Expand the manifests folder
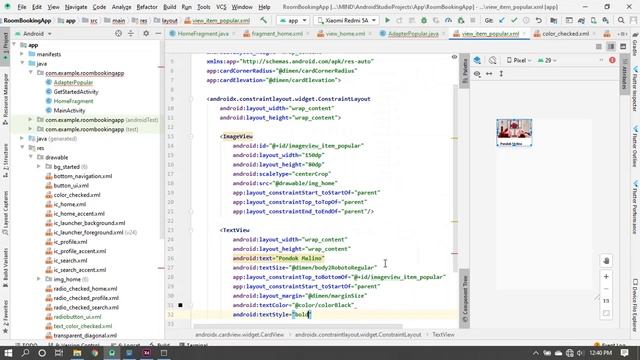The width and height of the screenshot is (640, 360). pyautogui.click(x=22, y=54)
